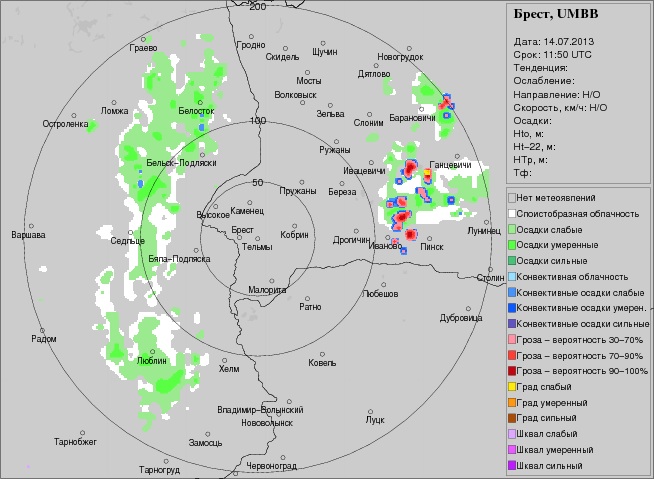Select the Пинск city marker
This screenshot has height=479, width=654.
tap(432, 236)
